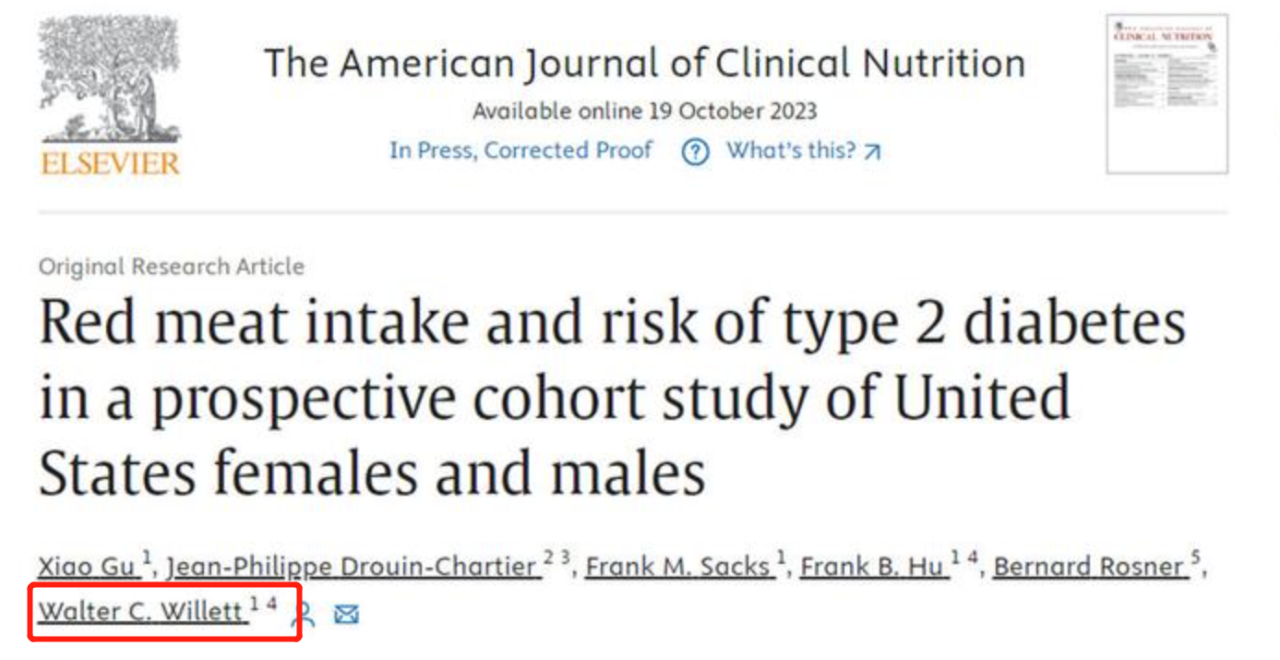Image resolution: width=1280 pixels, height=660 pixels.
Task: Show Frank B. Hu author info
Action: pyautogui.click(x=873, y=567)
